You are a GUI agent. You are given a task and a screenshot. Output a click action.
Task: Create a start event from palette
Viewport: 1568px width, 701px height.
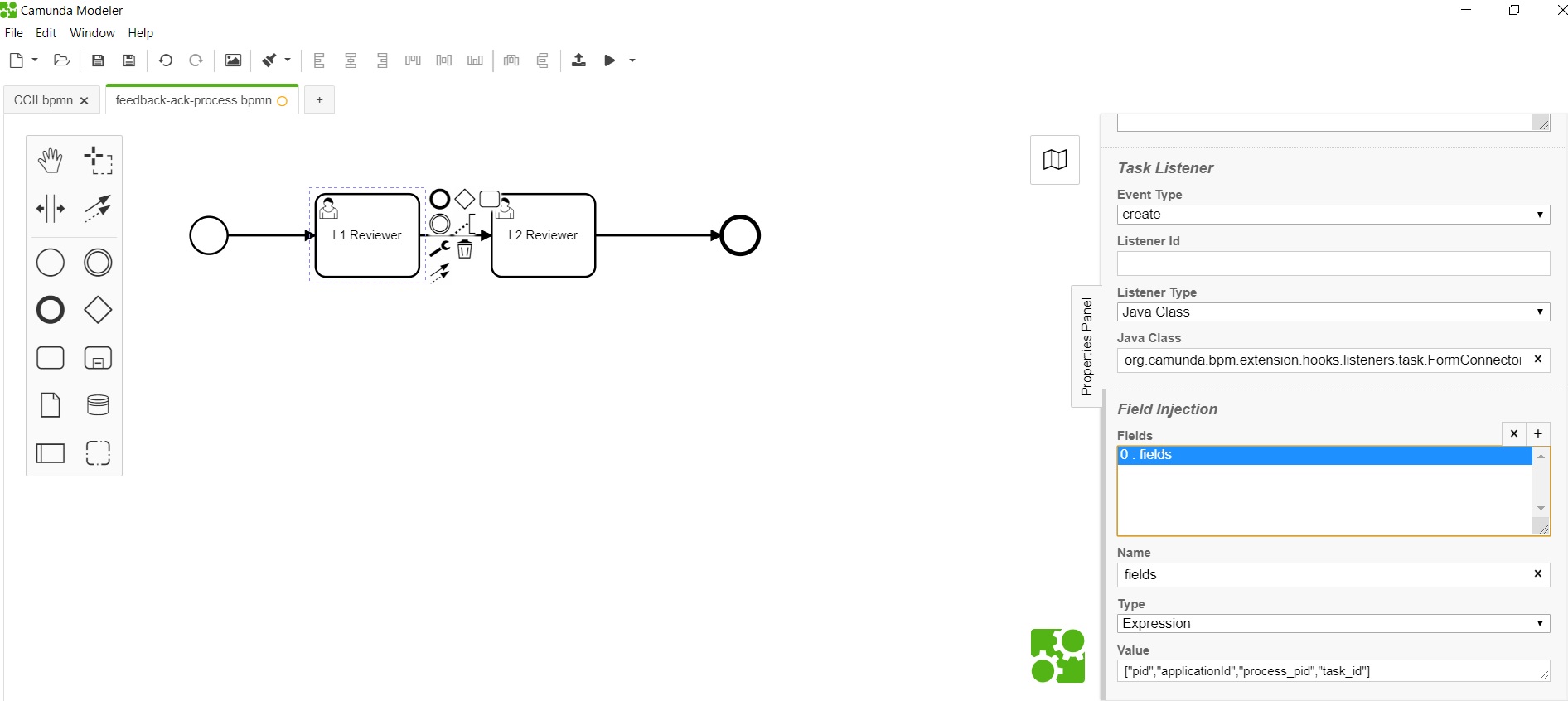click(x=51, y=263)
